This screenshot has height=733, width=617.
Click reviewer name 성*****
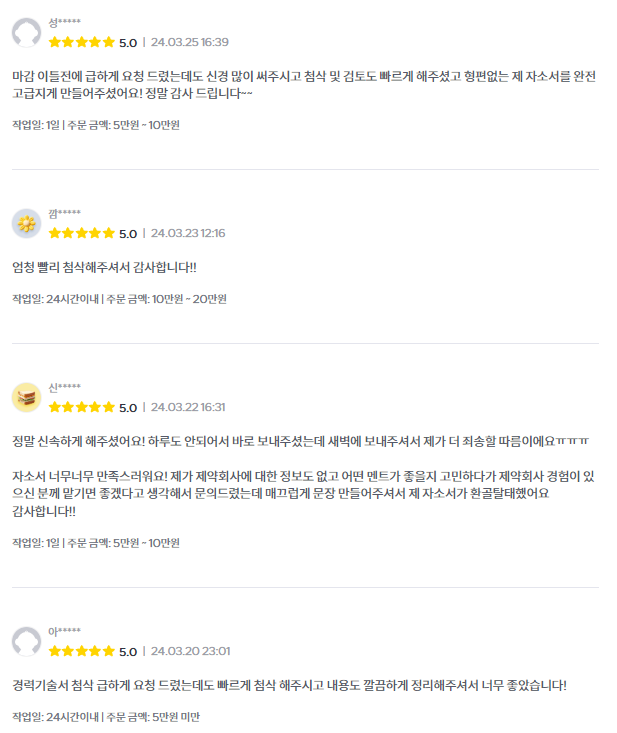(65, 22)
